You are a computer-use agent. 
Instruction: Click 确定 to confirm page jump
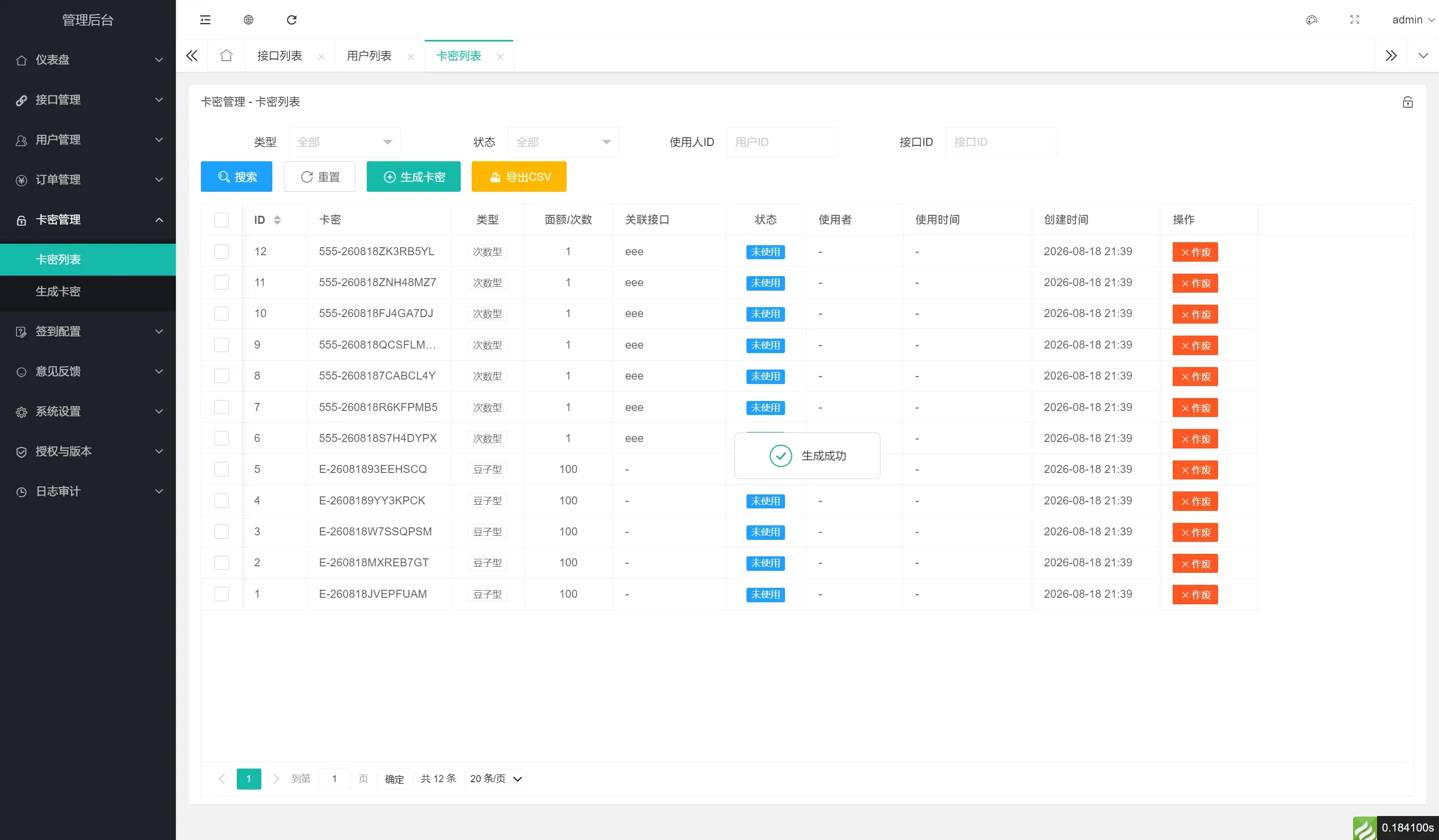point(395,779)
